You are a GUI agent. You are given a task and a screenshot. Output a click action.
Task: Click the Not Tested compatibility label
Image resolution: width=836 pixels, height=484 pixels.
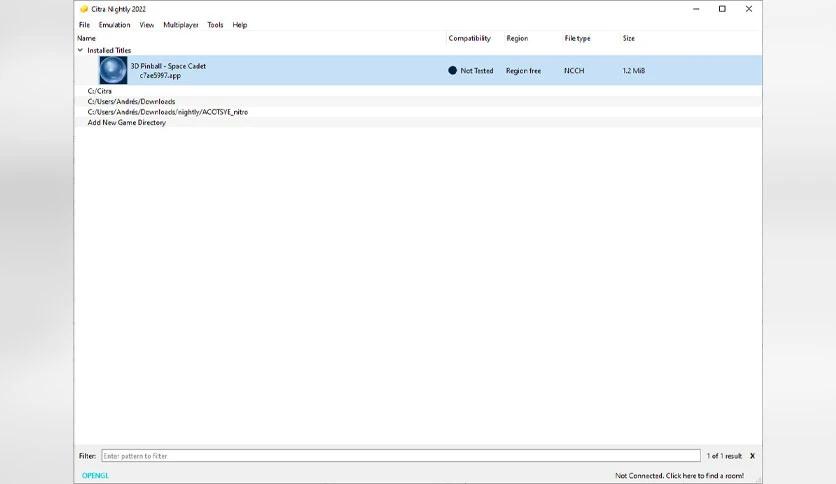tap(477, 70)
